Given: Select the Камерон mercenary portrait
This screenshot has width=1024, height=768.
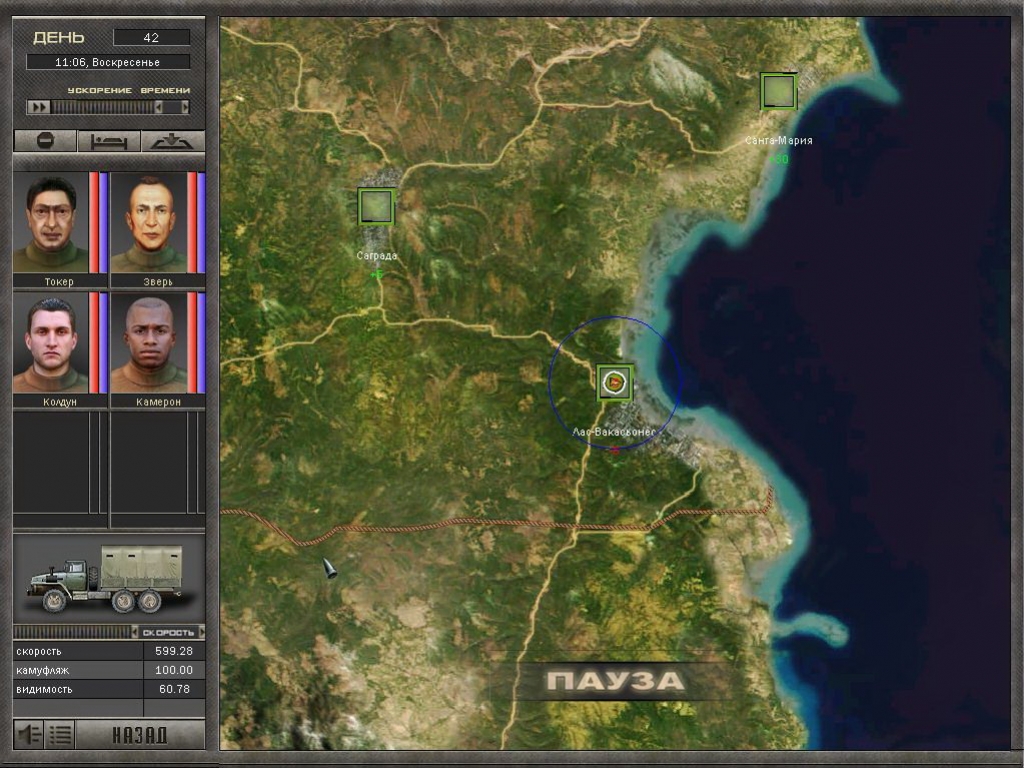Looking at the screenshot, I should coord(149,343).
